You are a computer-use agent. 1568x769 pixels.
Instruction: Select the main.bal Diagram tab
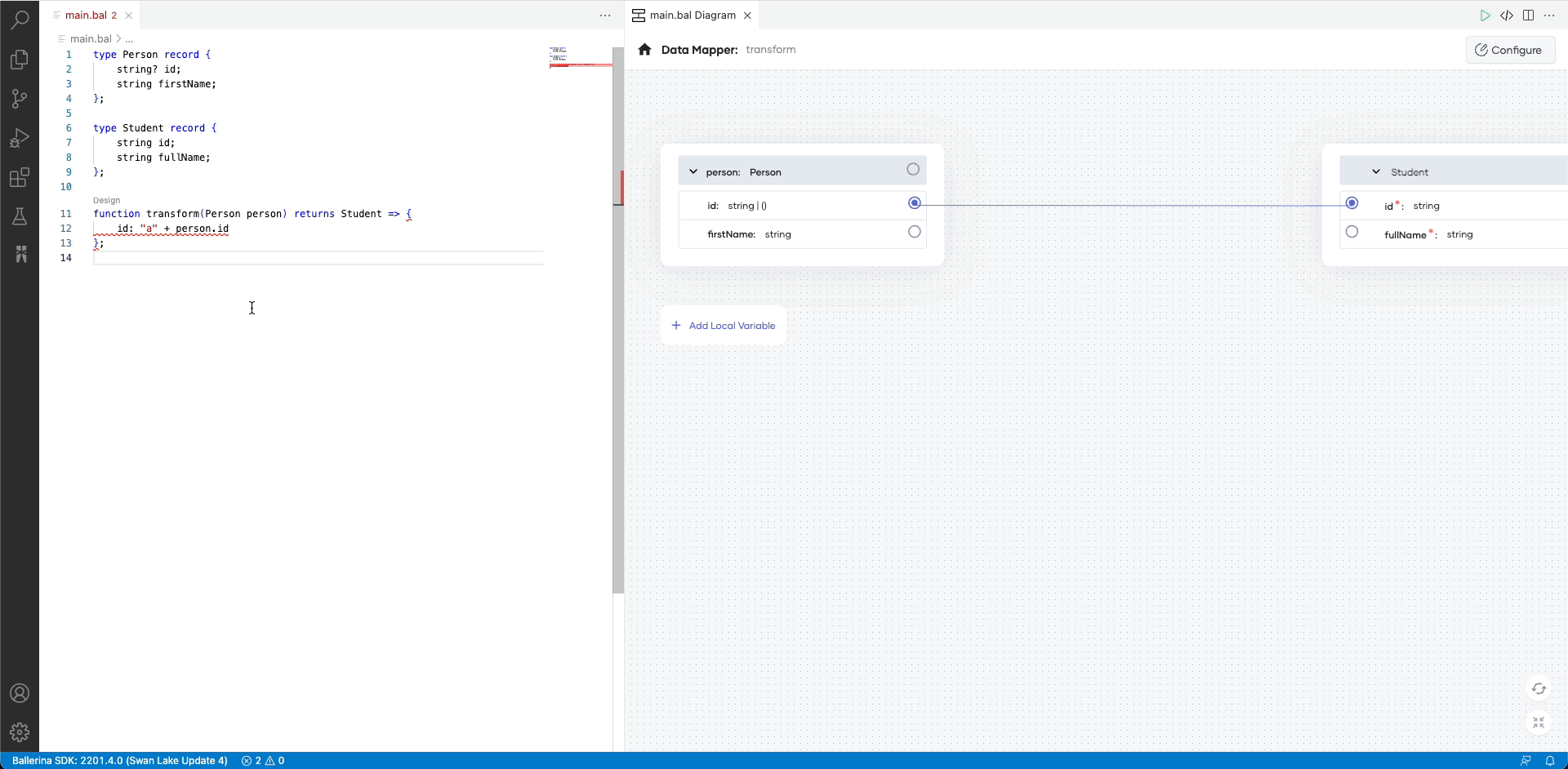tap(691, 15)
